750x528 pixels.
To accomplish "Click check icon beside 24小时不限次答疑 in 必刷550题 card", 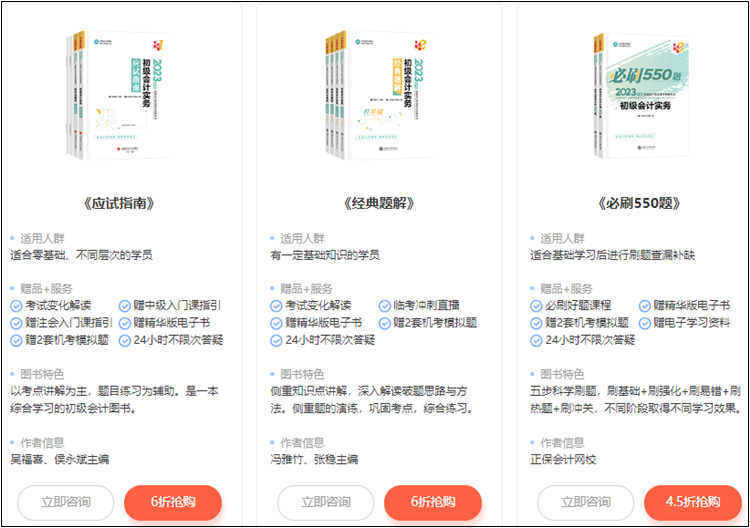I will click(536, 341).
